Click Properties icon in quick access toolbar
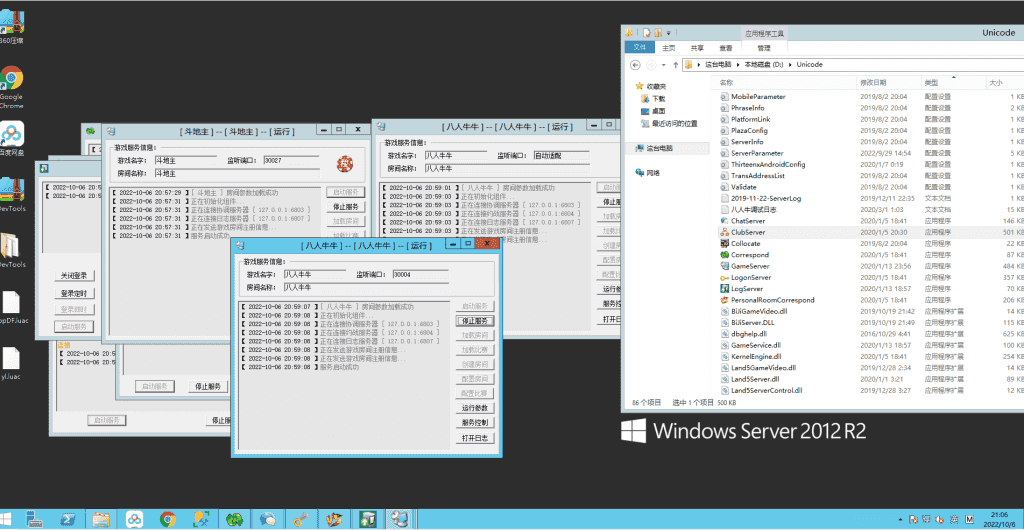The height and width of the screenshot is (530, 1024). 647,32
